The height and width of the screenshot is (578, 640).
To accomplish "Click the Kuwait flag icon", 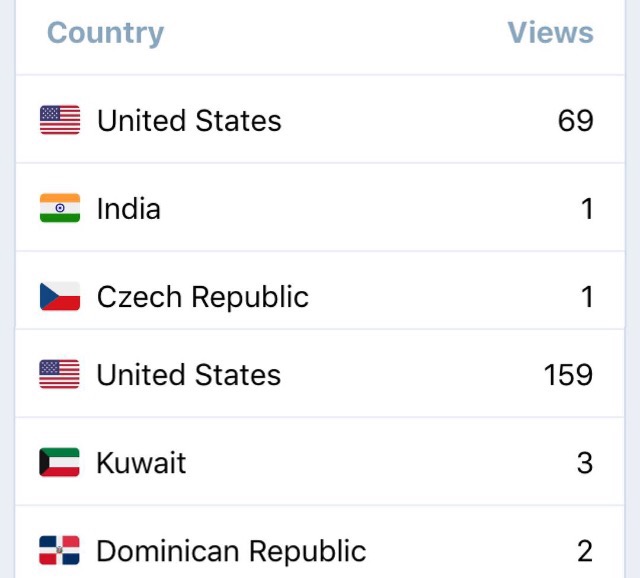I will coord(59,462).
